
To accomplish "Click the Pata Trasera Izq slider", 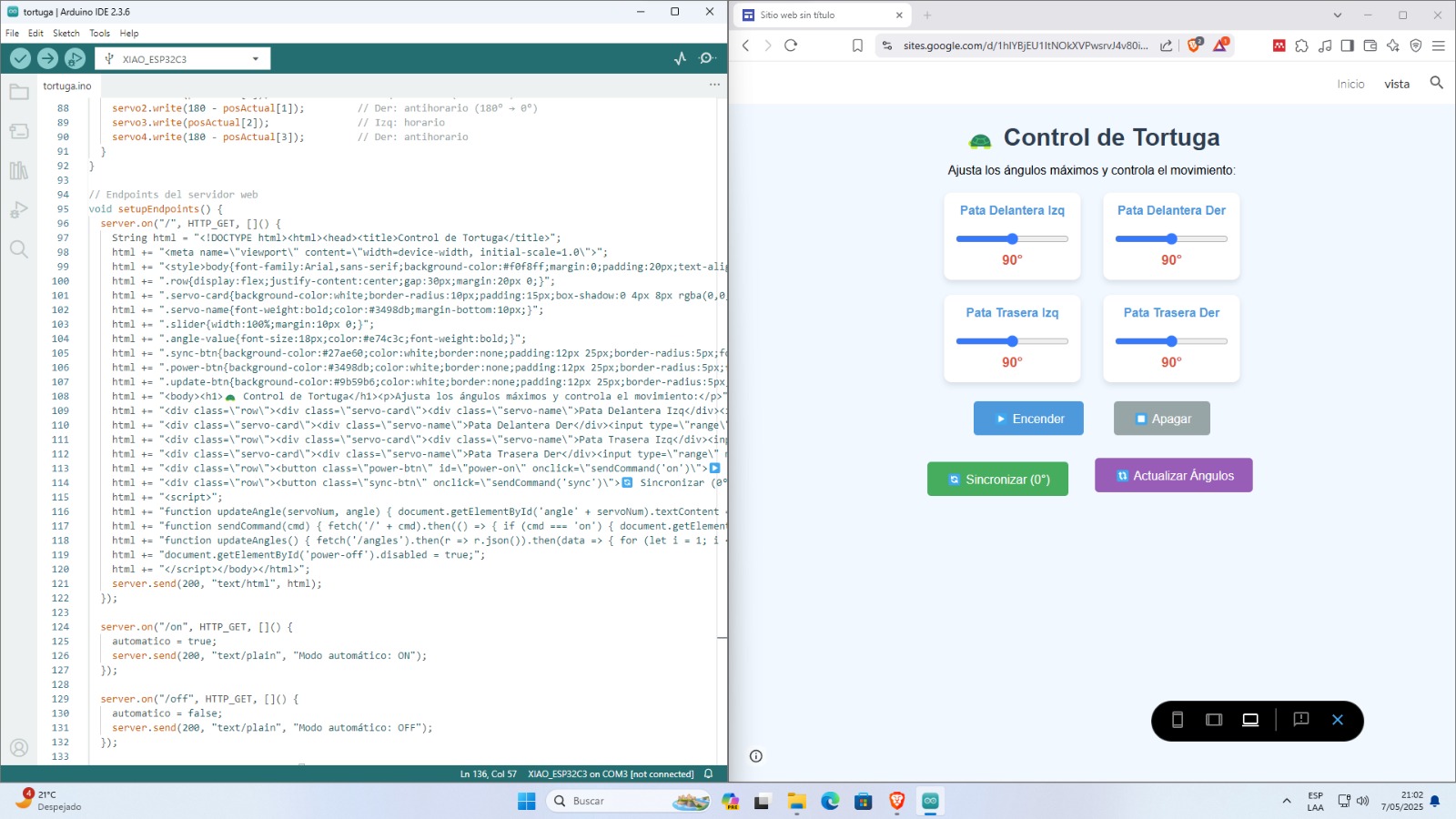I will (x=1012, y=341).
